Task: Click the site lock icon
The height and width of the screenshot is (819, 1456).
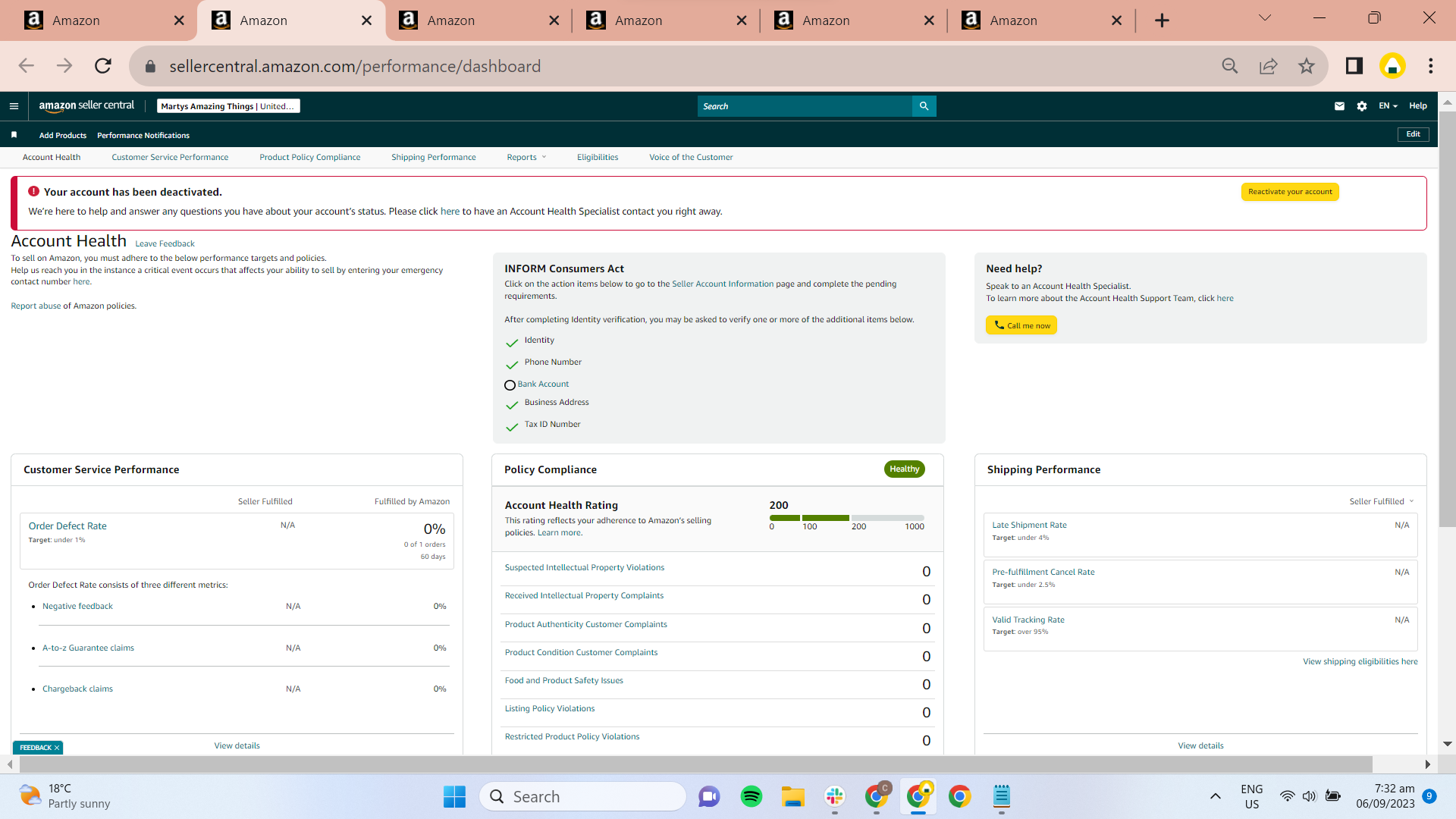Action: tap(150, 67)
